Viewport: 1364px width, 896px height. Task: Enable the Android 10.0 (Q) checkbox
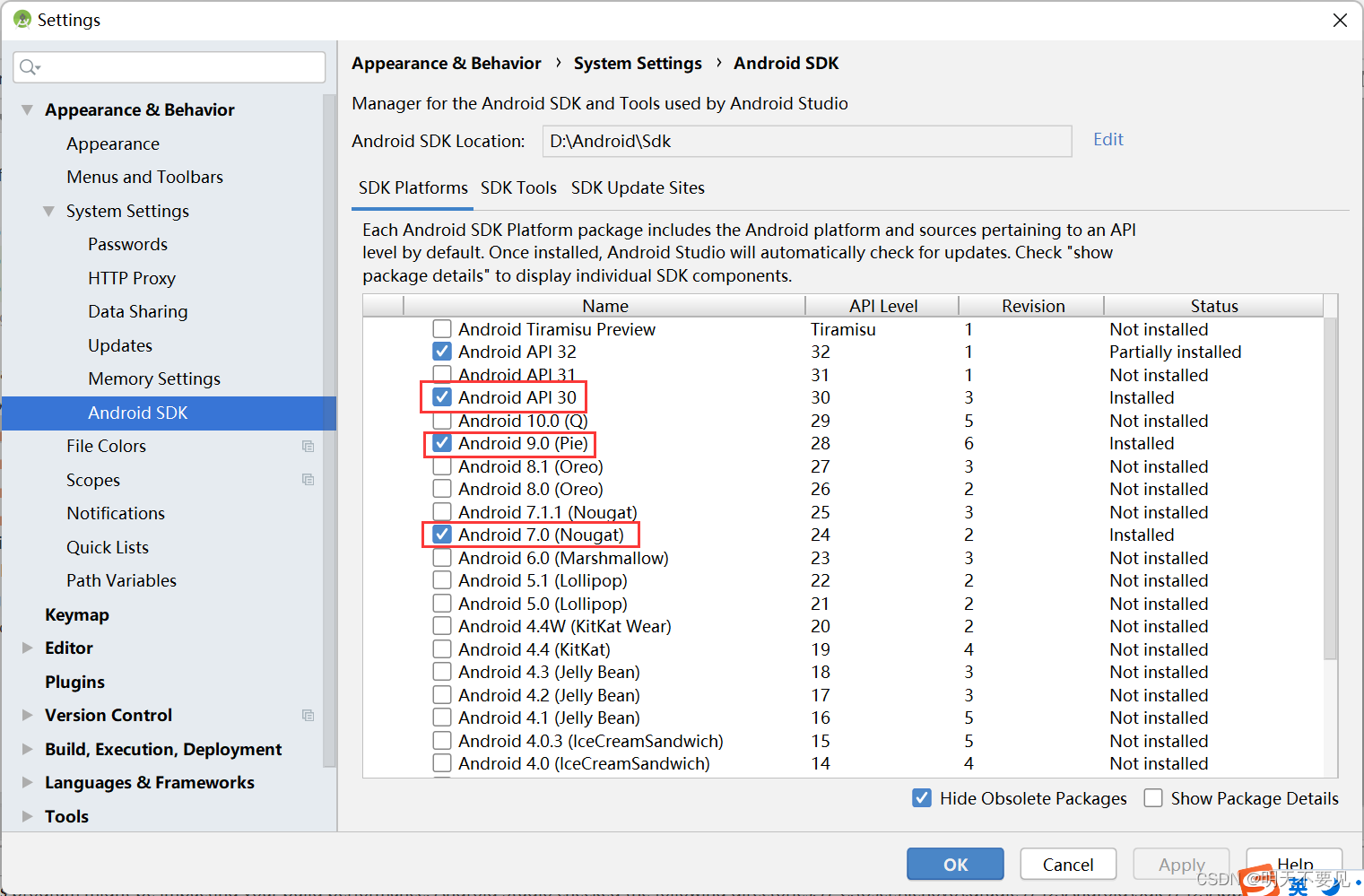442,421
